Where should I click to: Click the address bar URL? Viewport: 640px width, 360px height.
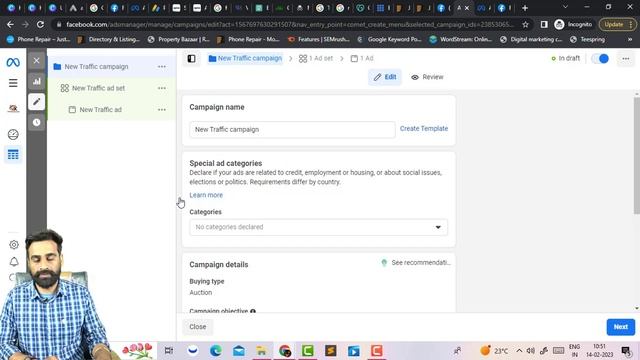point(290,24)
